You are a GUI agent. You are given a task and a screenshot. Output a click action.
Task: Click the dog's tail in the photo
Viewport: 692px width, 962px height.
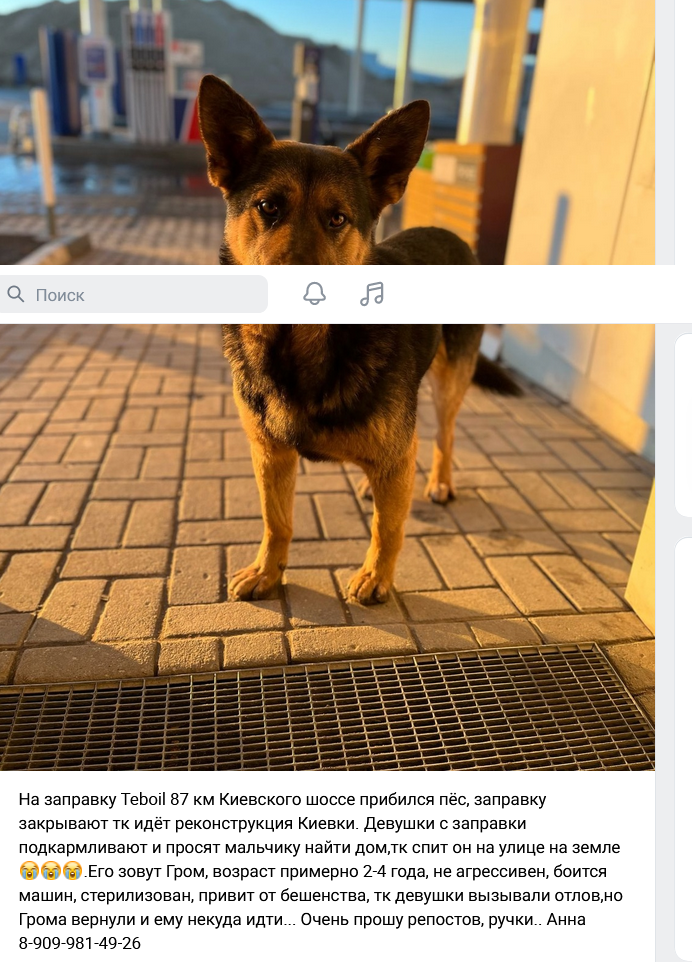(x=497, y=375)
